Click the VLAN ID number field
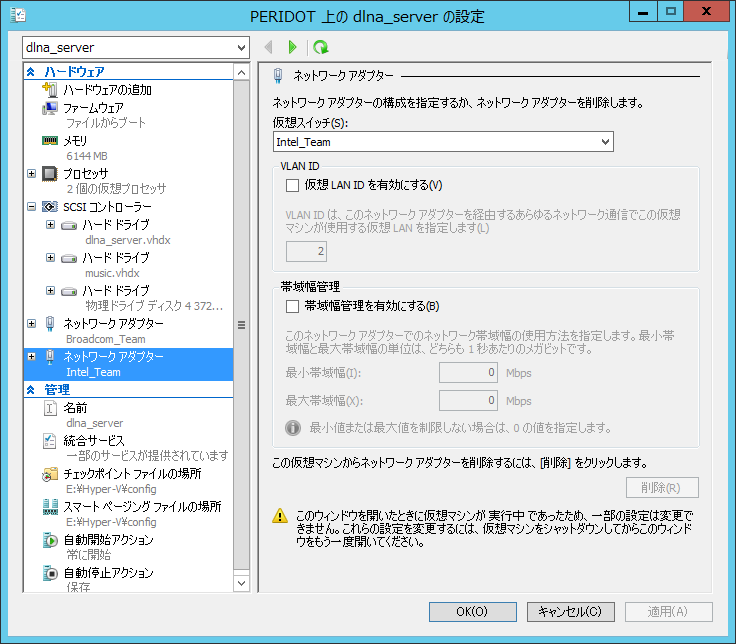The width and height of the screenshot is (736, 644). pyautogui.click(x=307, y=252)
